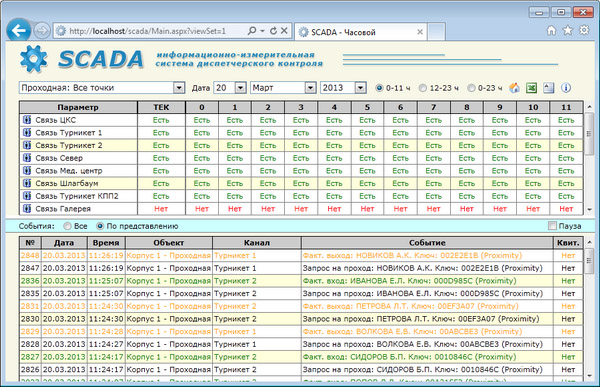This screenshot has width=600, height=387.
Task: Click event number 2848
Action: click(30, 255)
